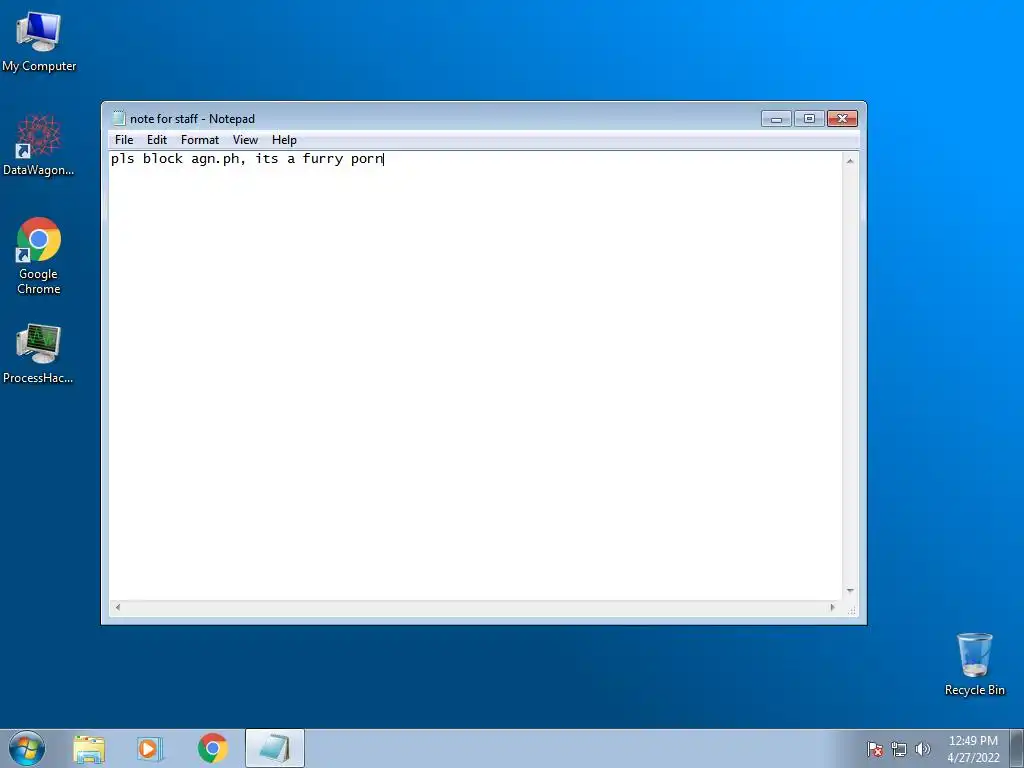Click the Notepad title bar icon
Screen dimensions: 1024x768
[119, 118]
